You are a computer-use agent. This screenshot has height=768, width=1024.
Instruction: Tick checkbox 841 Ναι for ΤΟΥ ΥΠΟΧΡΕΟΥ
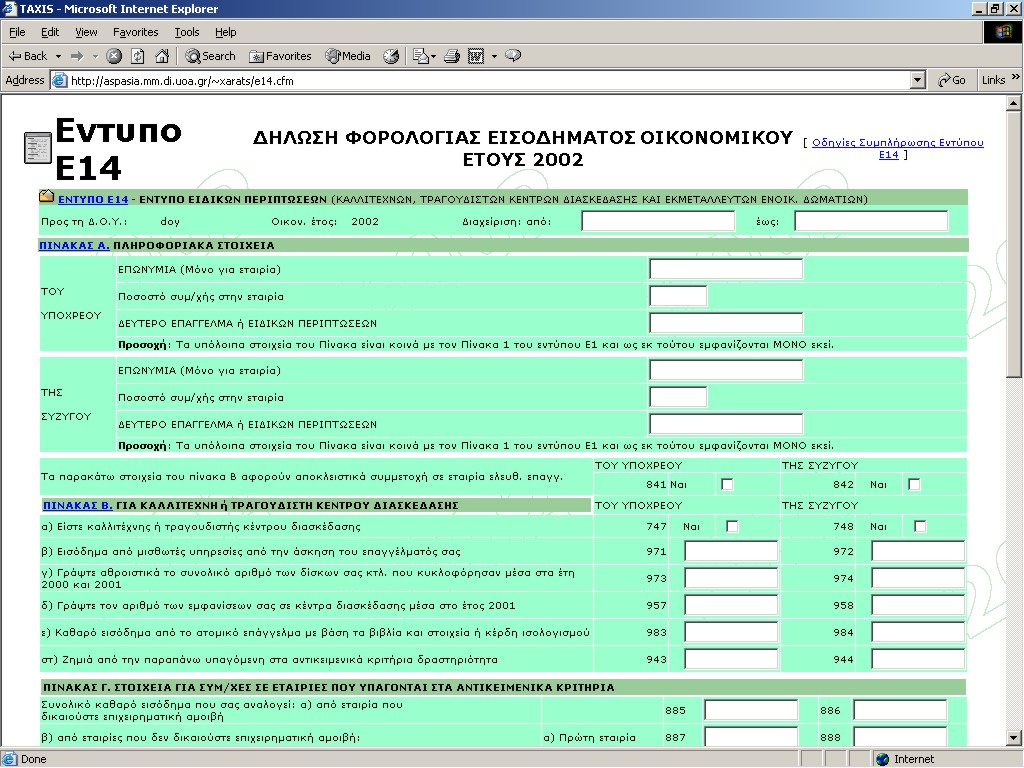[727, 484]
